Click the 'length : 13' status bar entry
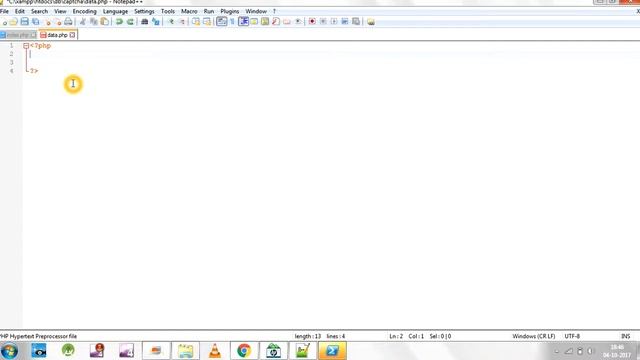This screenshot has width=640, height=360. point(308,336)
